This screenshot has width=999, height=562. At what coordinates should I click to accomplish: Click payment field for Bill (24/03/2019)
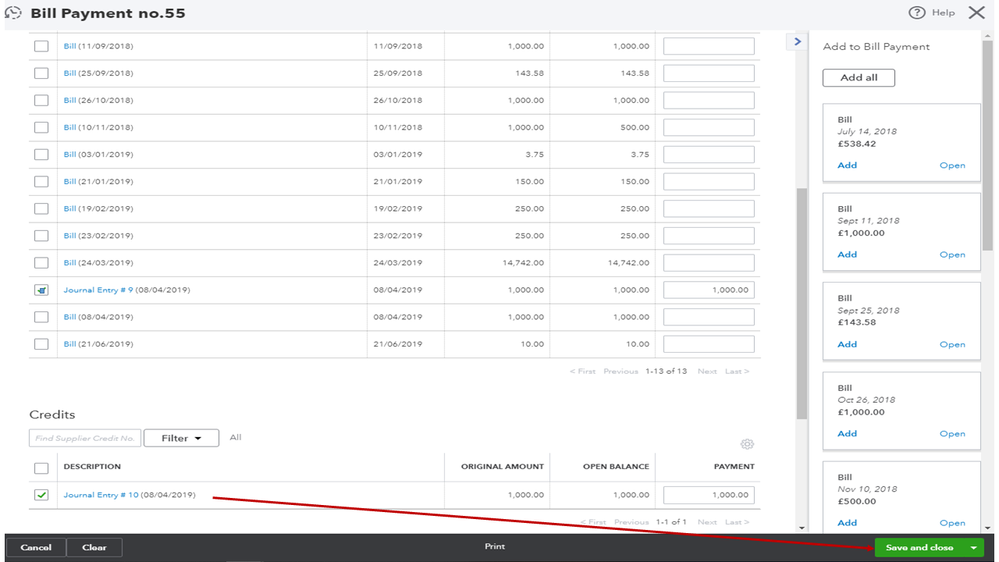coord(708,263)
